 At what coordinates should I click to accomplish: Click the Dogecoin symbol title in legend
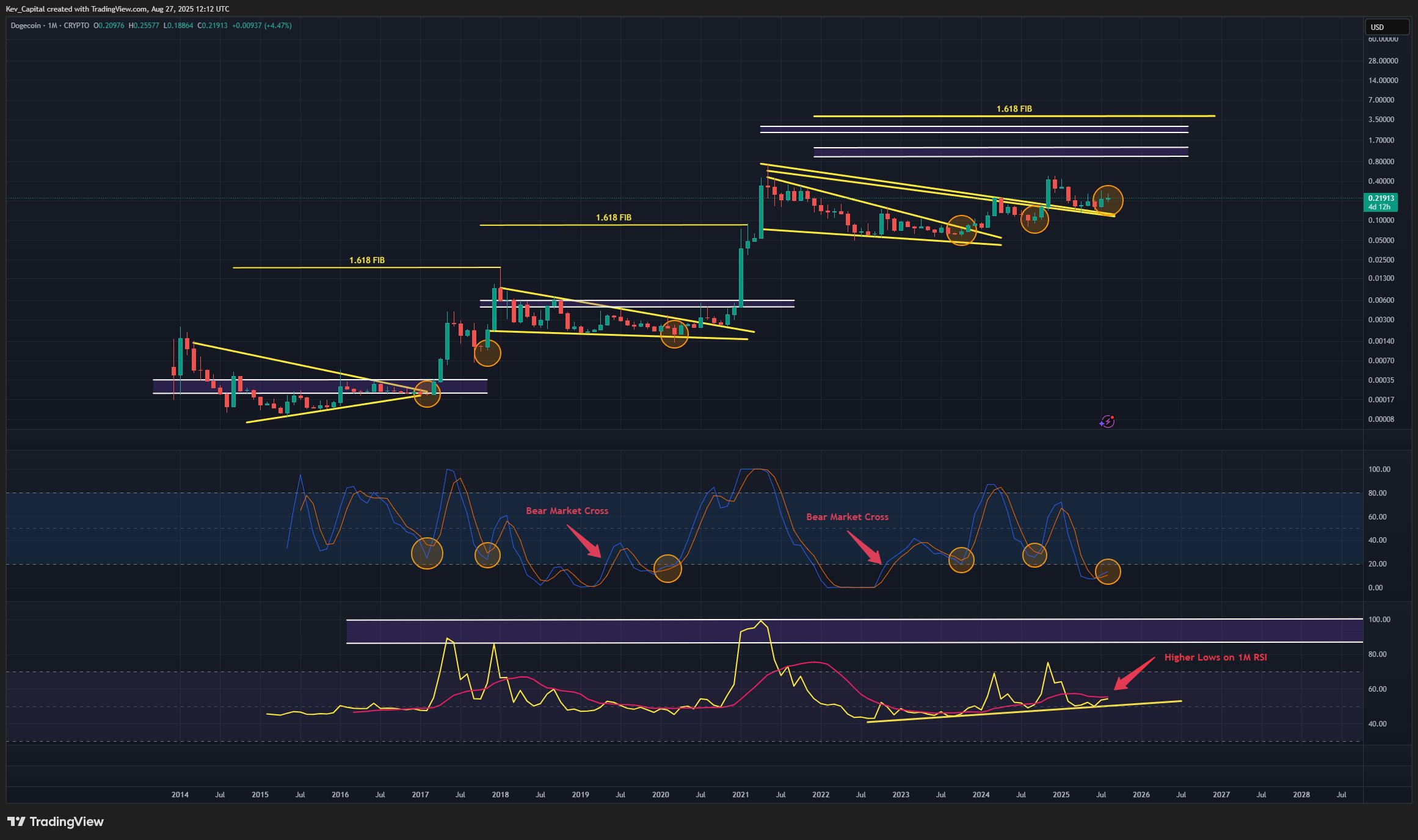[26, 26]
